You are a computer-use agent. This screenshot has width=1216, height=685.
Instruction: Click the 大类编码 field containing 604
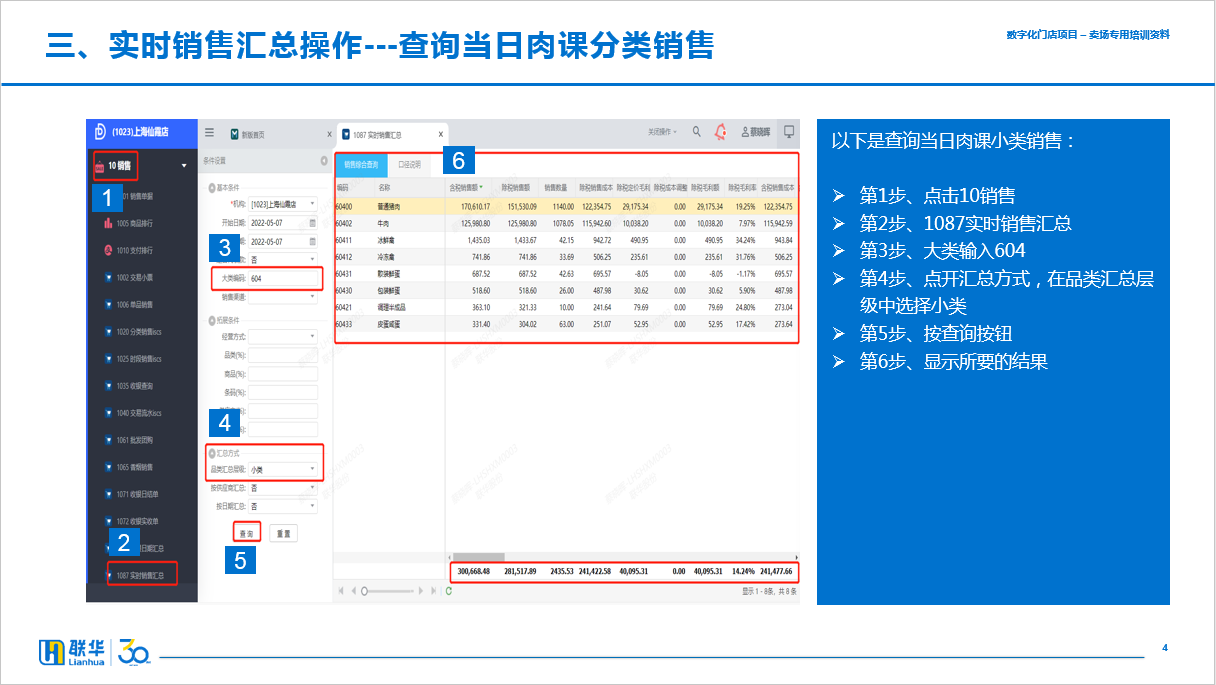[x=283, y=278]
